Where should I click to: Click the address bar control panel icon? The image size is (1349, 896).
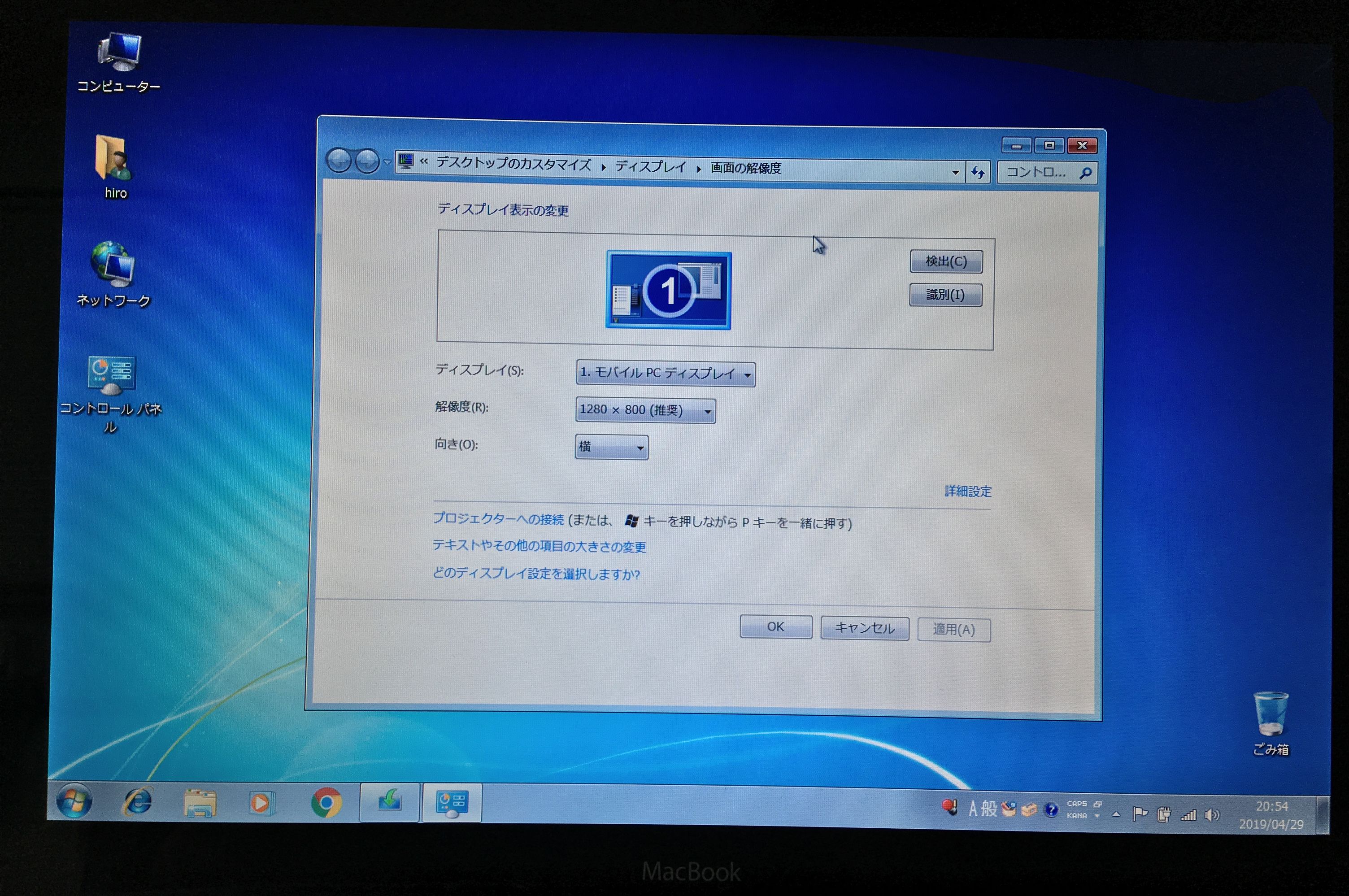pyautogui.click(x=406, y=162)
